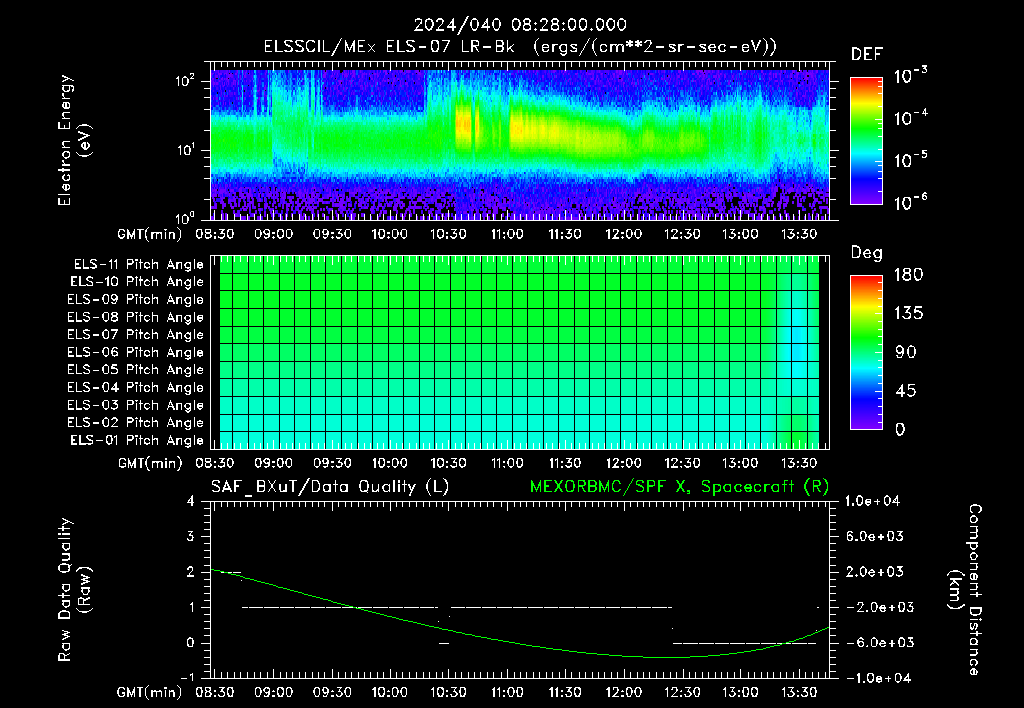The width and height of the screenshot is (1024, 708).
Task: Select the ELS-08 Pitch Angle row label
Action: point(135,317)
